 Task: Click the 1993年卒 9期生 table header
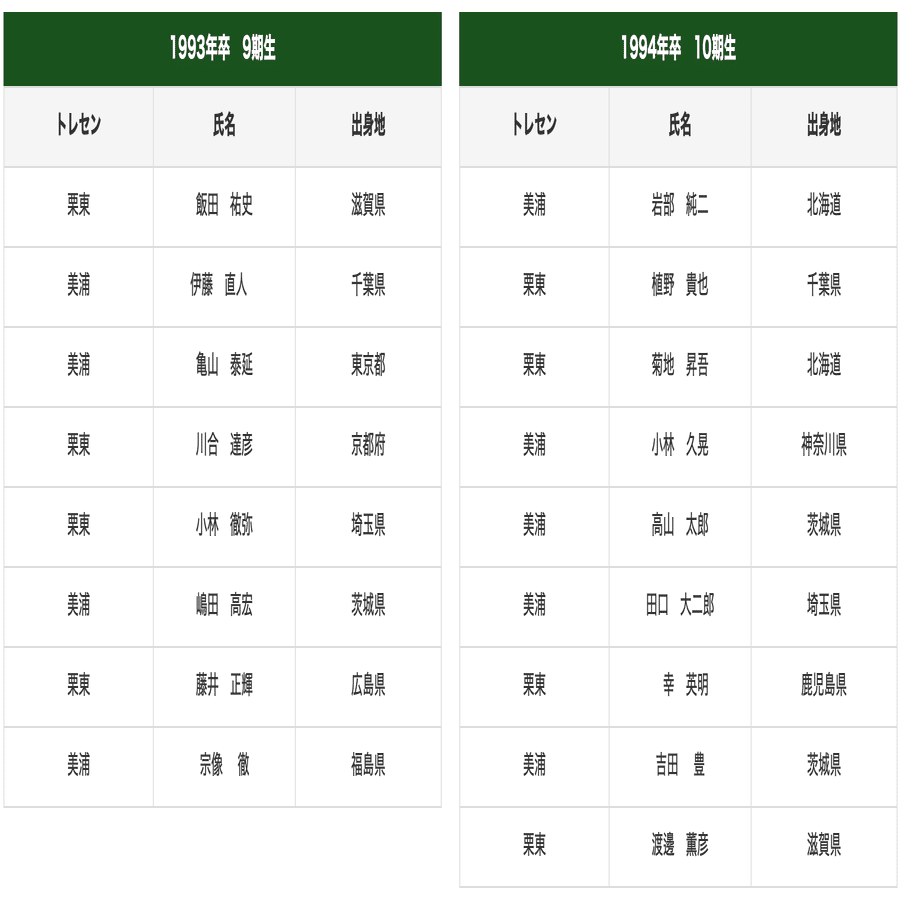coord(222,49)
